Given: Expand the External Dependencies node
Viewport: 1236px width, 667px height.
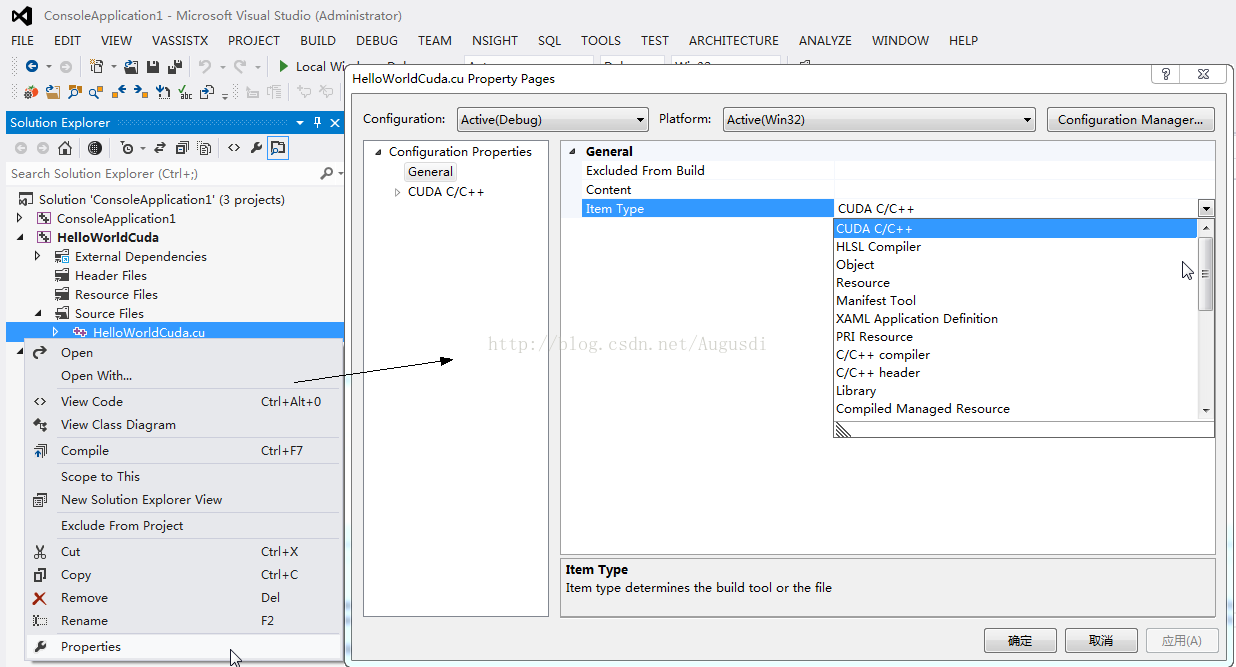Looking at the screenshot, I should pyautogui.click(x=38, y=256).
